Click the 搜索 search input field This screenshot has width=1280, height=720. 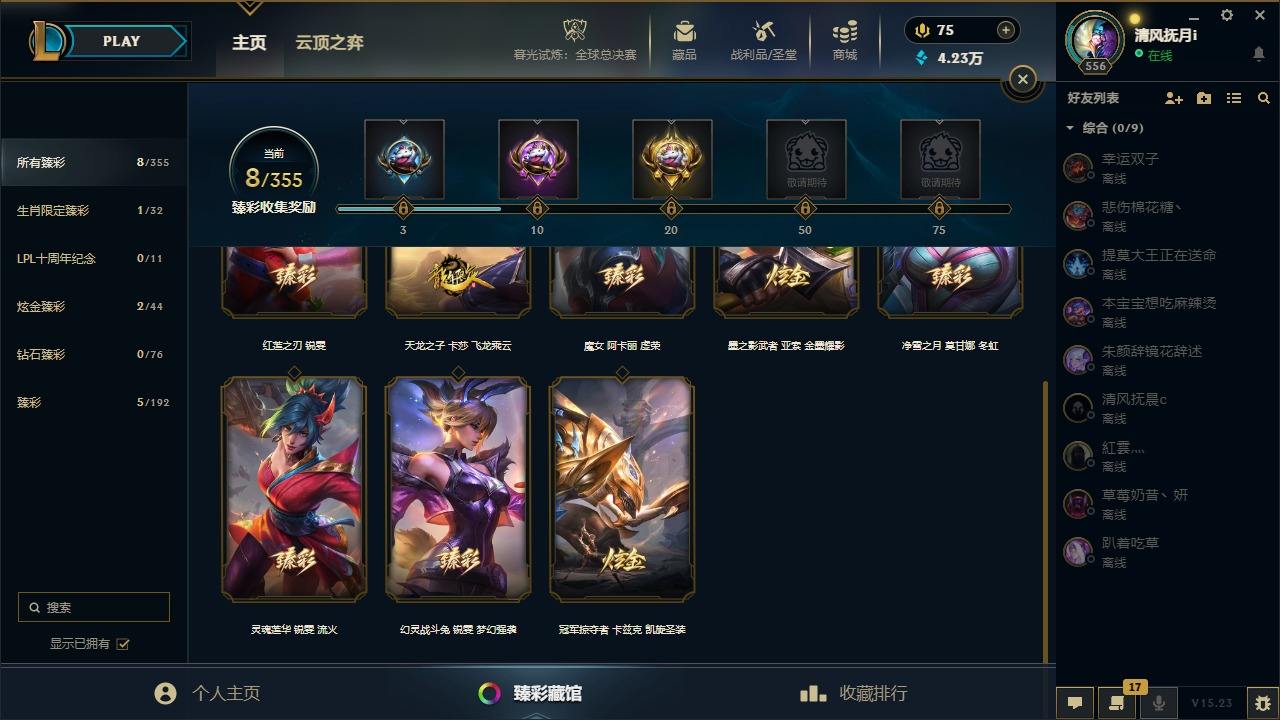pyautogui.click(x=94, y=607)
